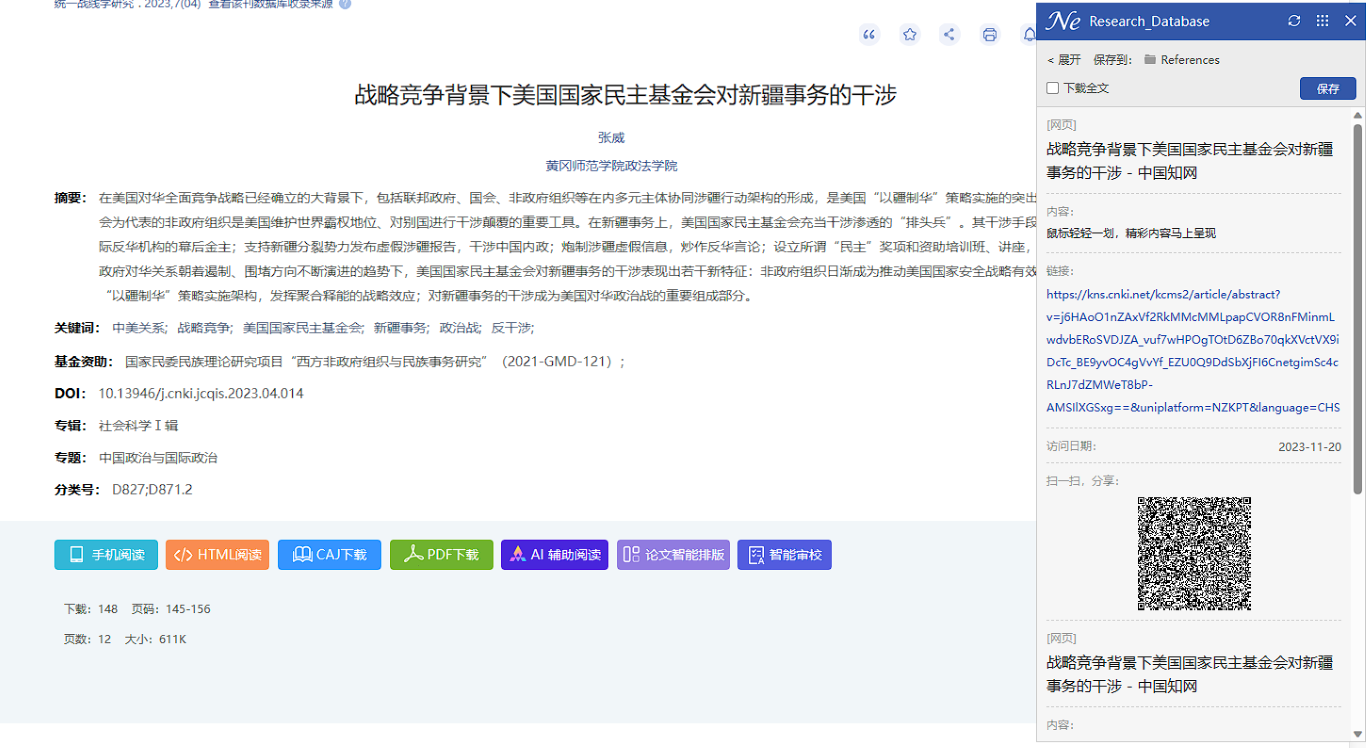
Task: Open the fund project 国家民委民族理论研究项目 link
Action: [375, 361]
